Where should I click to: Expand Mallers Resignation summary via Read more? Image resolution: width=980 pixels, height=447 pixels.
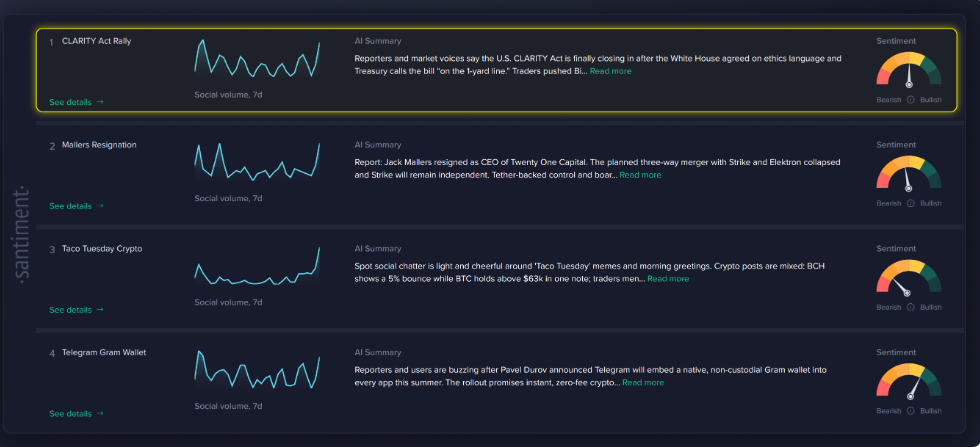(640, 175)
